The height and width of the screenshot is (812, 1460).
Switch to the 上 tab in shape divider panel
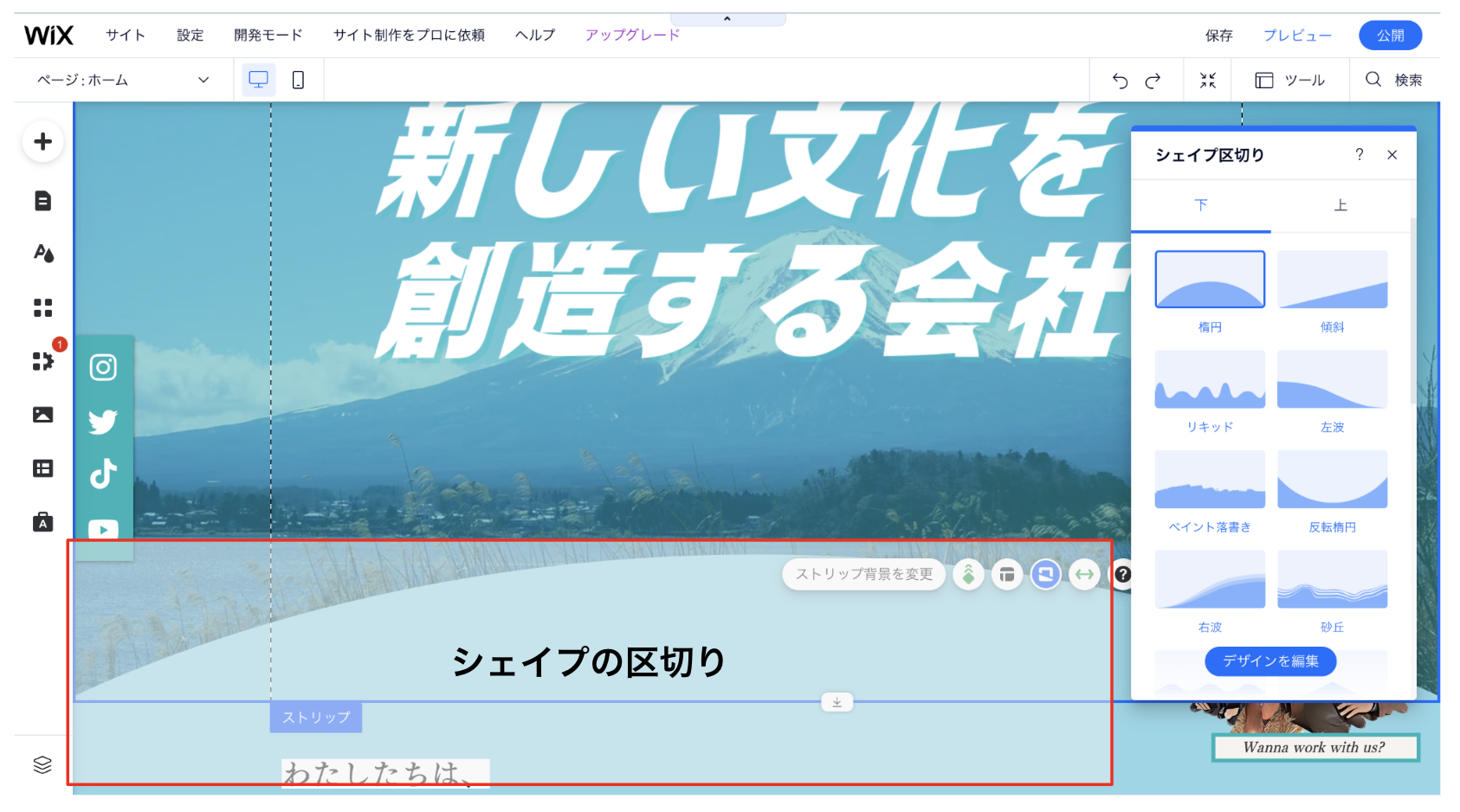pos(1340,205)
